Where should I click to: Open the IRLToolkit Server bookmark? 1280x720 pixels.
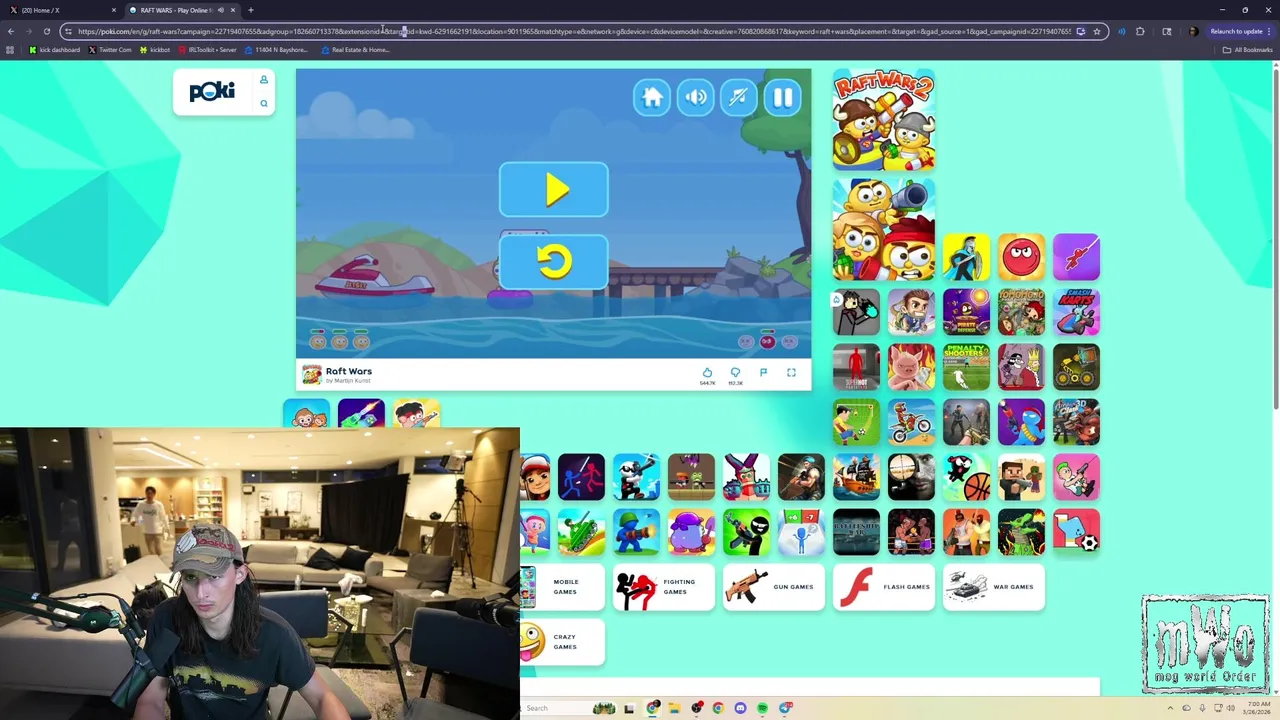[207, 49]
